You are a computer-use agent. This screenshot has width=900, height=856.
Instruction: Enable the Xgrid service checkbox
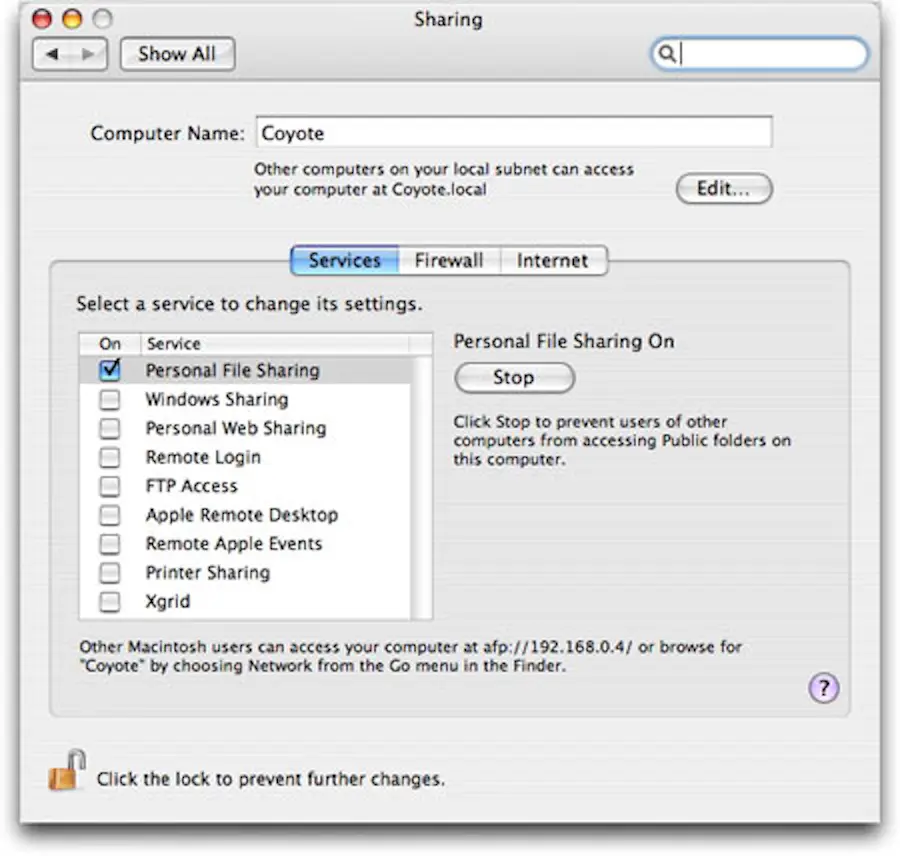click(110, 601)
